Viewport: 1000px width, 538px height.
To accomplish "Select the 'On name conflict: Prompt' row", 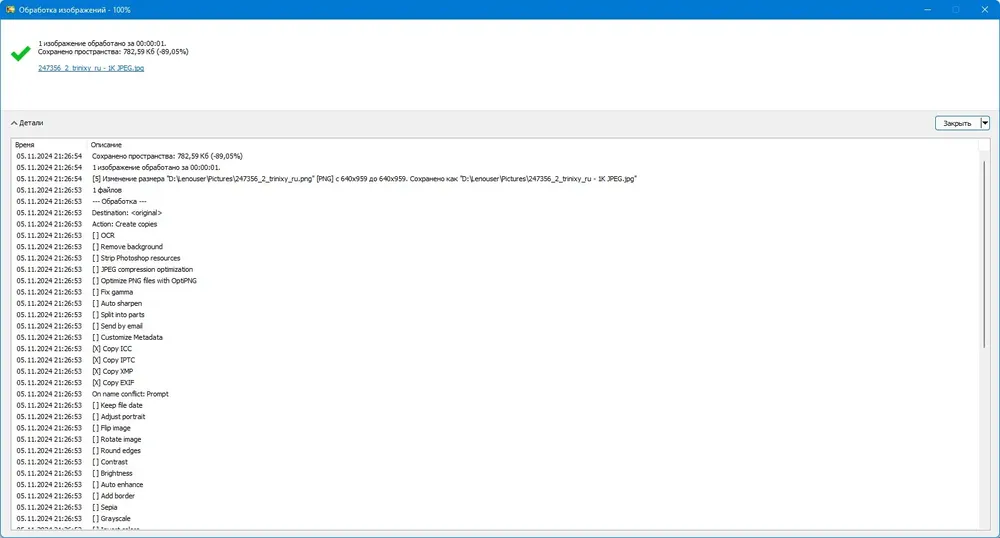I will 495,394.
